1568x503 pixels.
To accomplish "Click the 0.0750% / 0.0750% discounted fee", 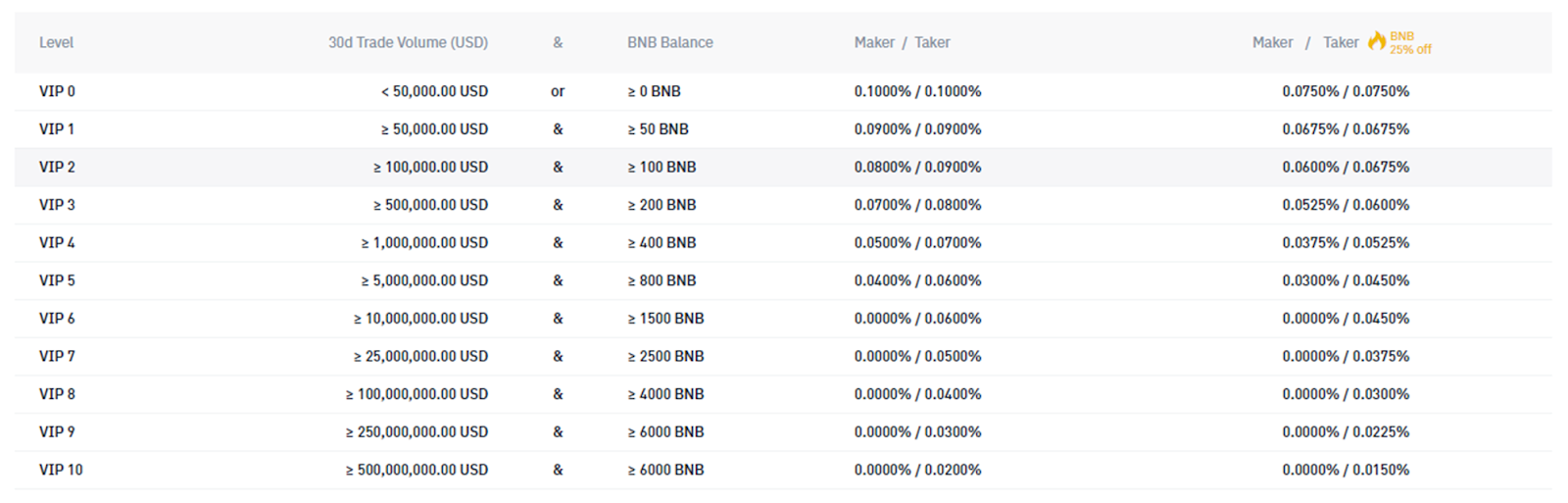I will (1346, 91).
